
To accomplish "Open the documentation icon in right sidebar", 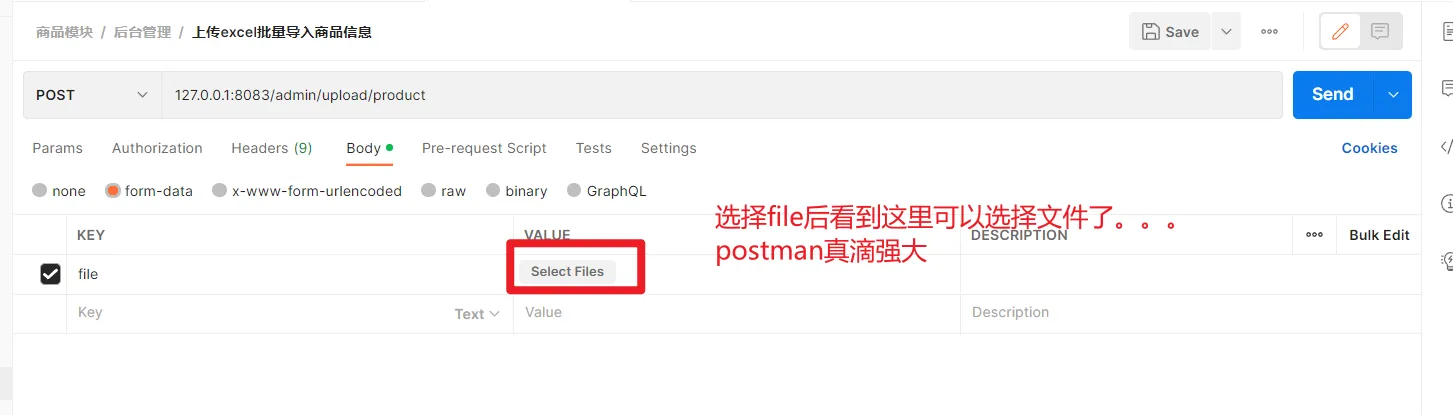I will [x=1446, y=32].
